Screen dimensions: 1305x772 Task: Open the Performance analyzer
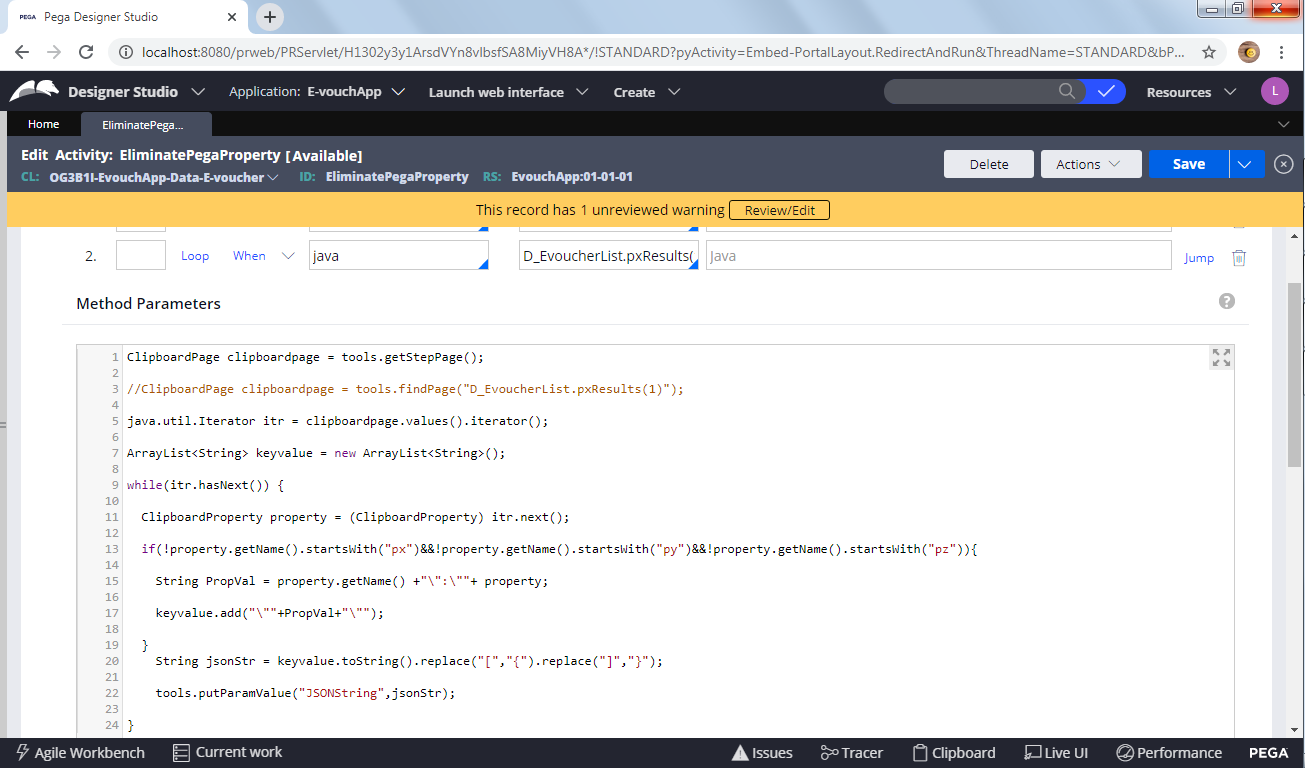point(1168,752)
